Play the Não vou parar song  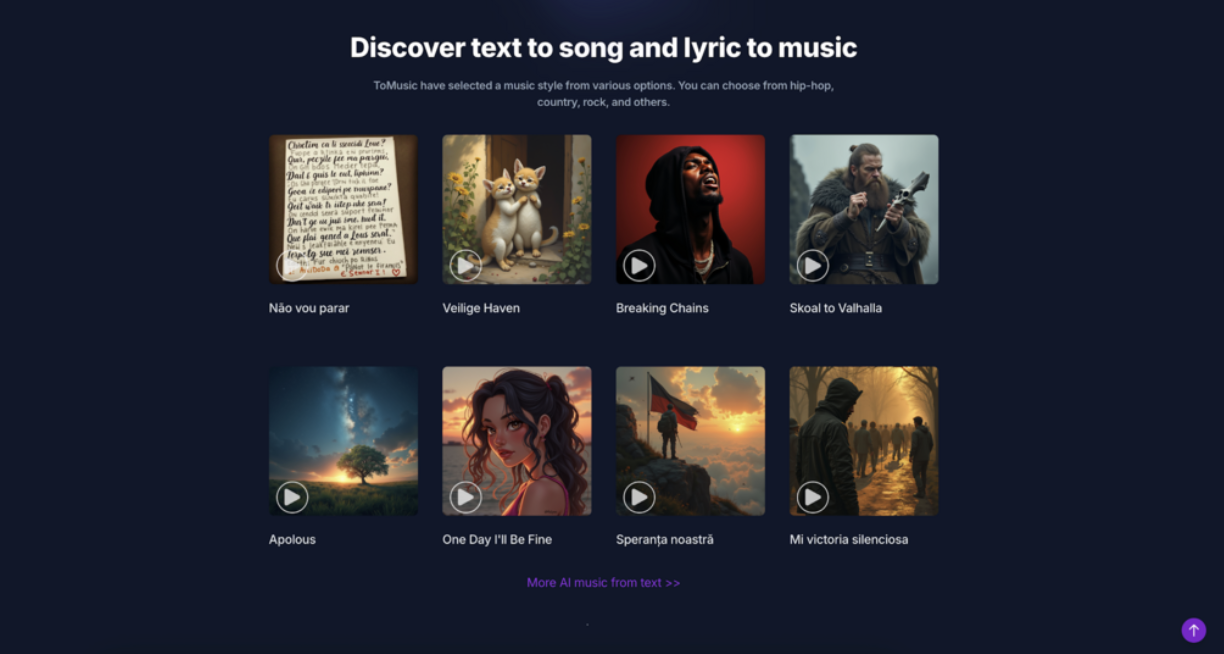click(x=292, y=265)
